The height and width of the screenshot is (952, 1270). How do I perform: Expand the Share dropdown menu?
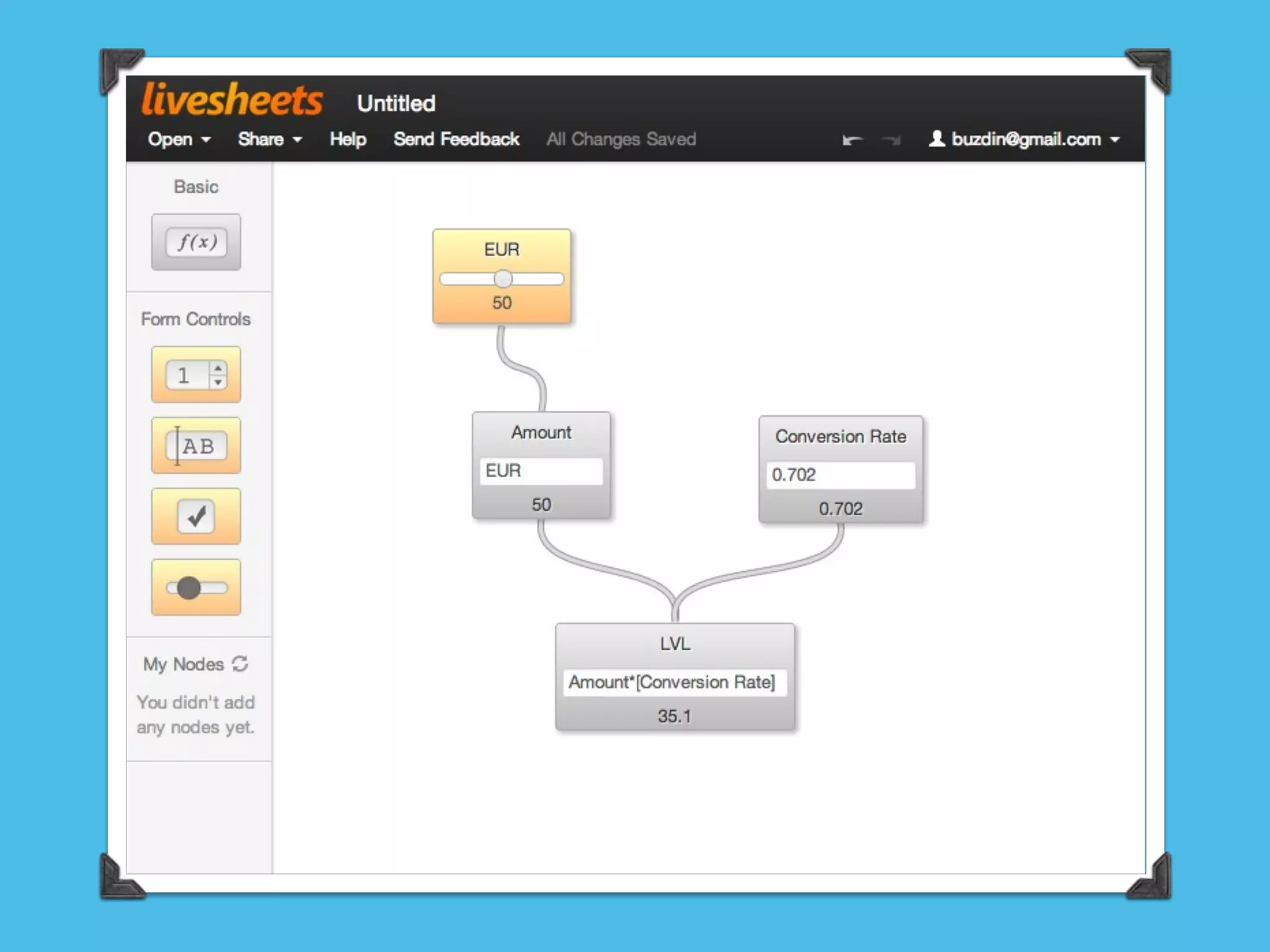tap(270, 139)
